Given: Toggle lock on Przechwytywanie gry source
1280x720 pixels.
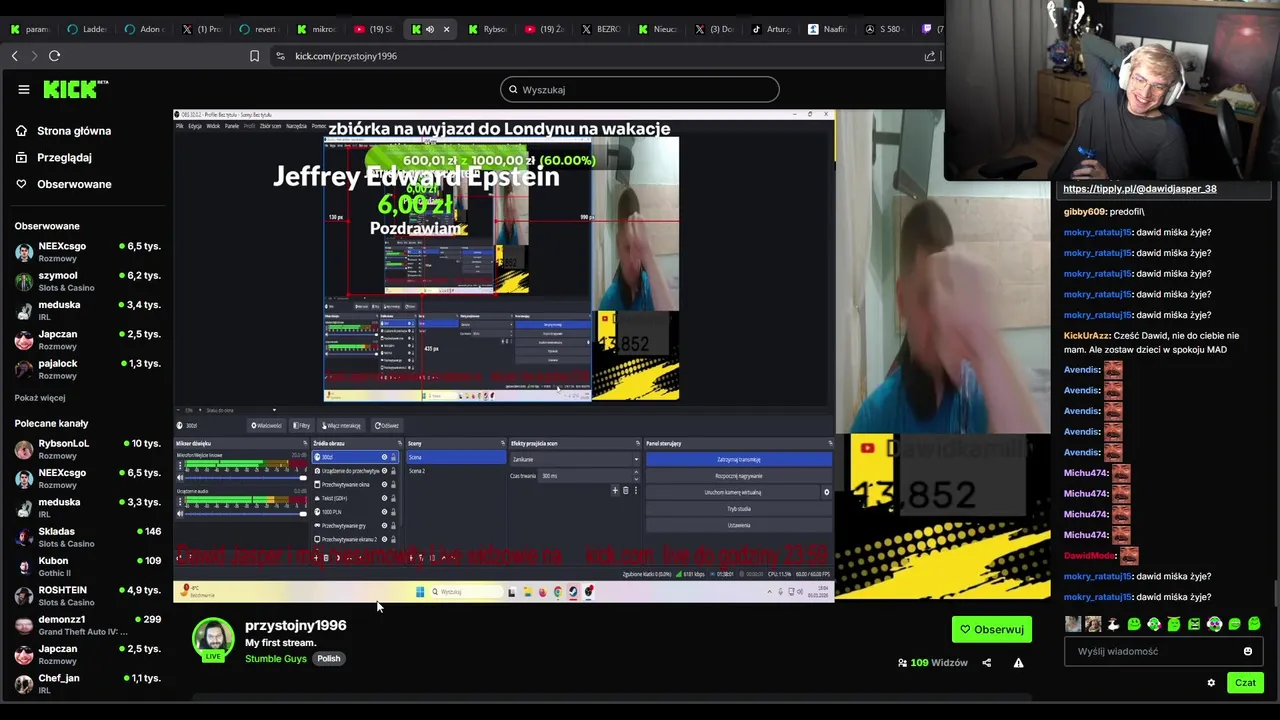Looking at the screenshot, I should click(x=394, y=525).
